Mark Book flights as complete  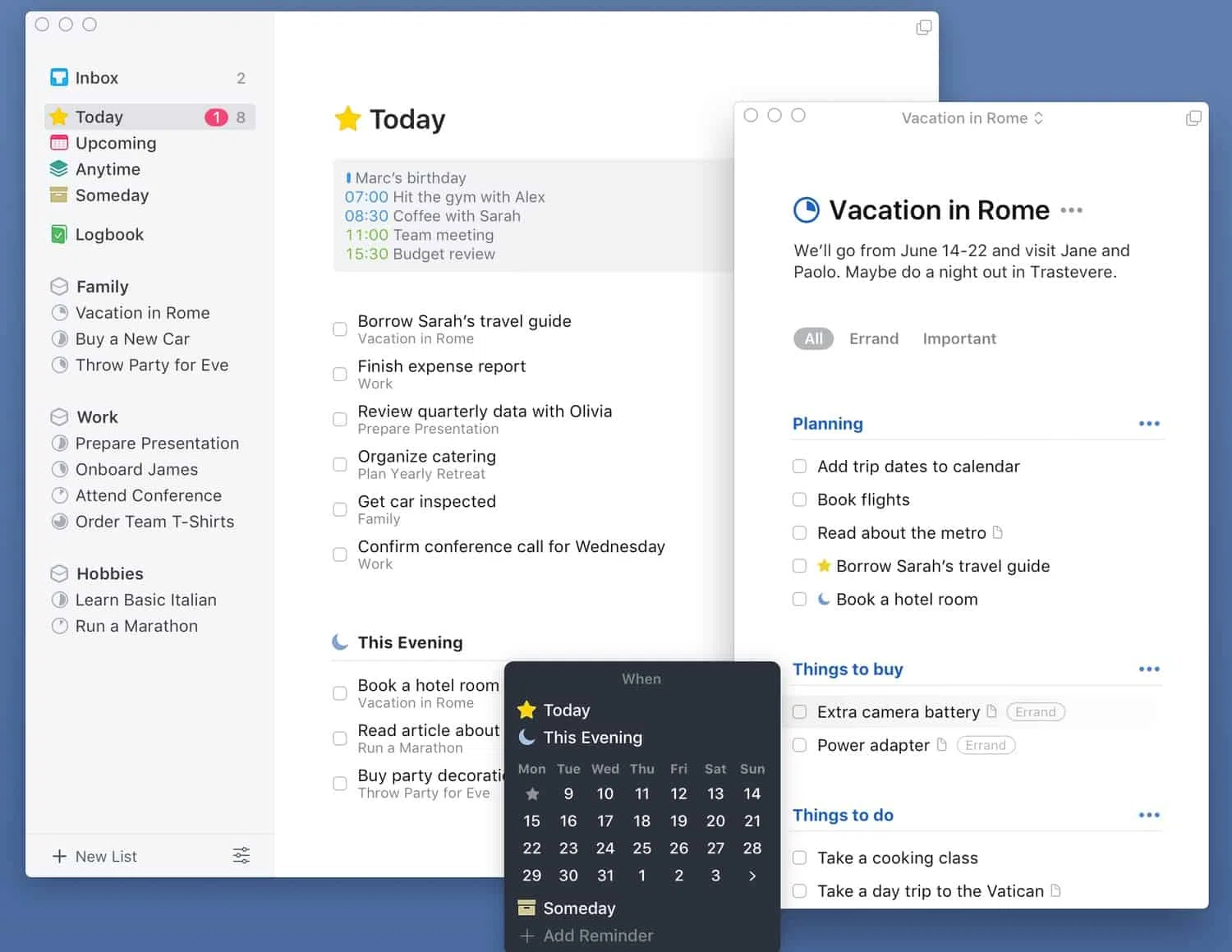click(x=799, y=499)
